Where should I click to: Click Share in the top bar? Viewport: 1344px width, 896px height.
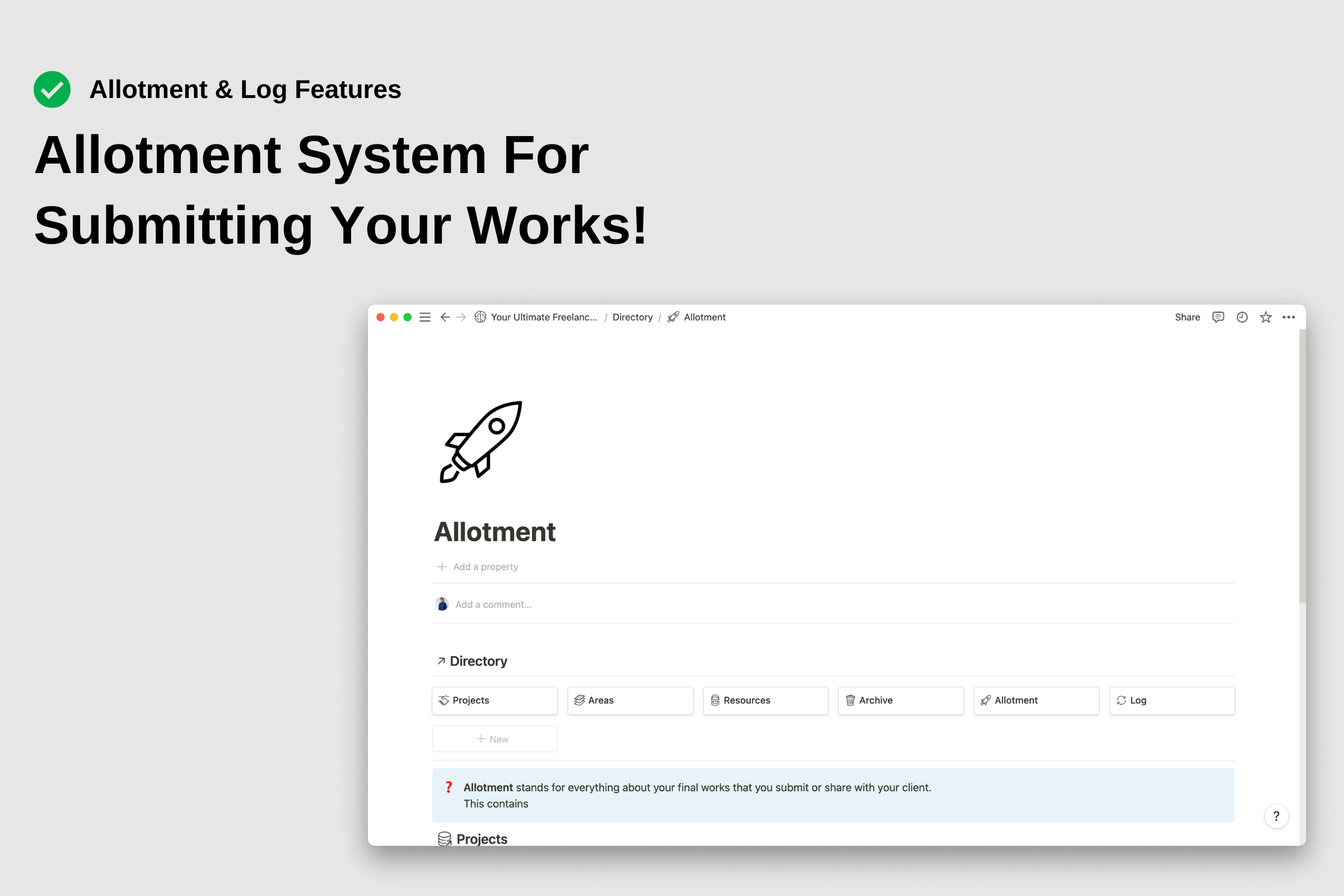[1187, 317]
